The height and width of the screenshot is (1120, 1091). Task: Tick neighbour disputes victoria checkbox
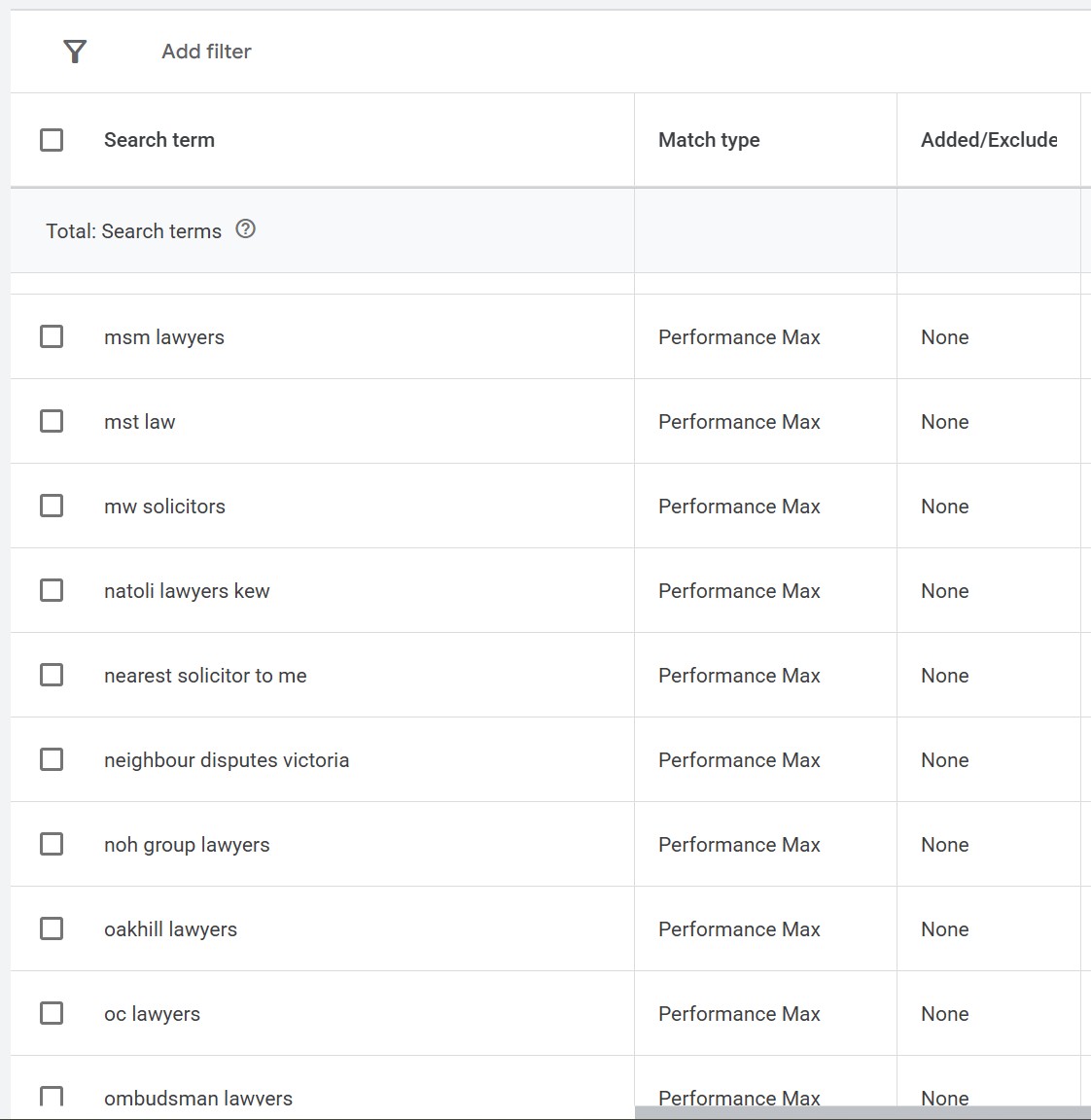pos(52,759)
